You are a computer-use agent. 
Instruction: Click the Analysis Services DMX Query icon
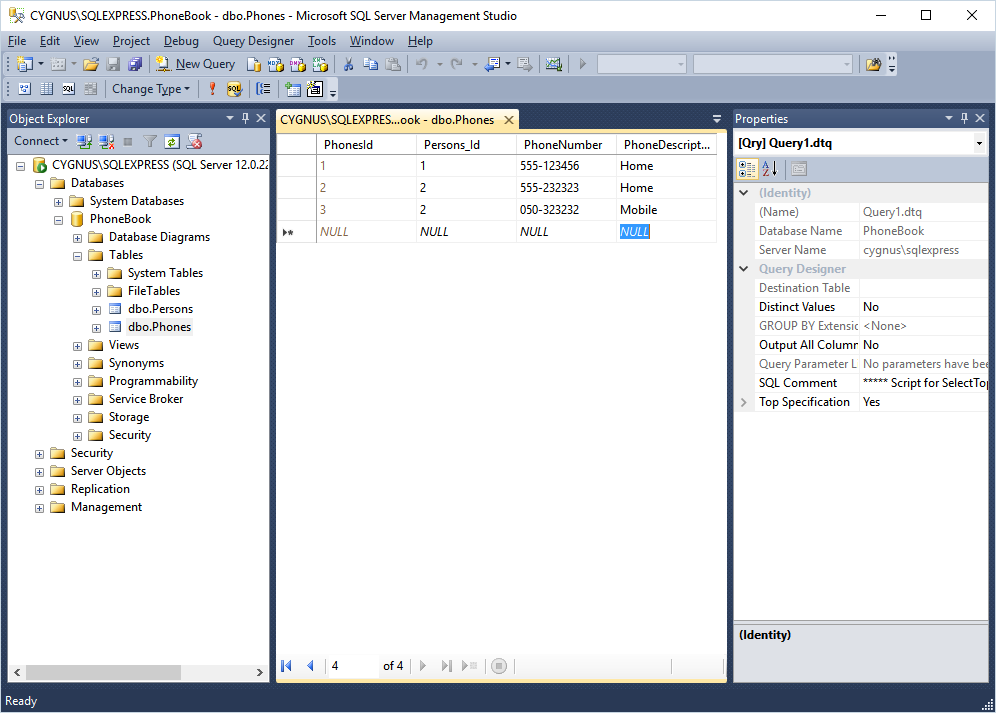point(297,64)
